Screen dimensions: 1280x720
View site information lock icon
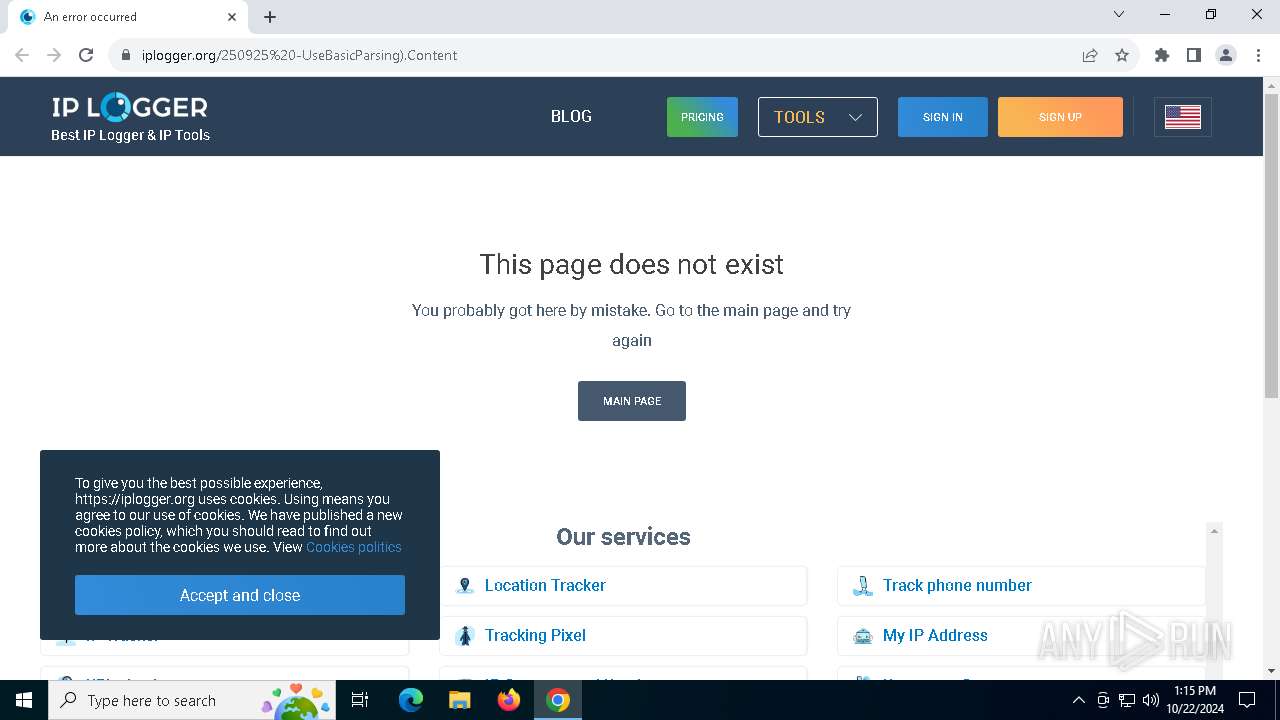pos(125,55)
